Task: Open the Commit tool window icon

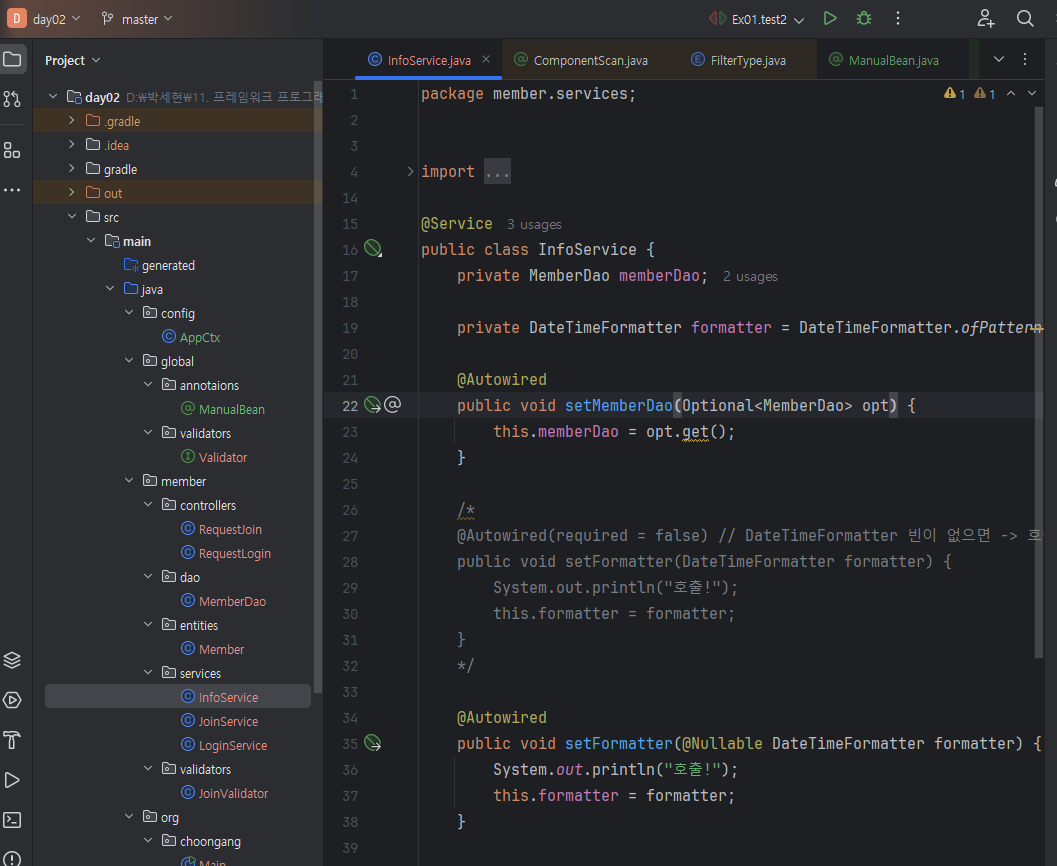Action: (12, 99)
